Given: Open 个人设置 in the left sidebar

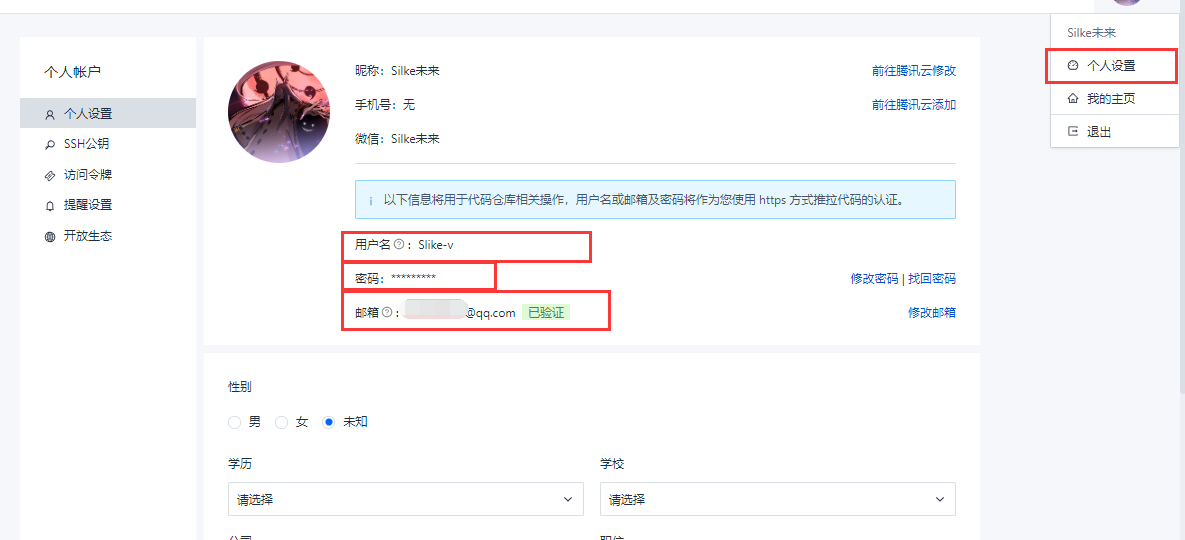Looking at the screenshot, I should coord(107,114).
